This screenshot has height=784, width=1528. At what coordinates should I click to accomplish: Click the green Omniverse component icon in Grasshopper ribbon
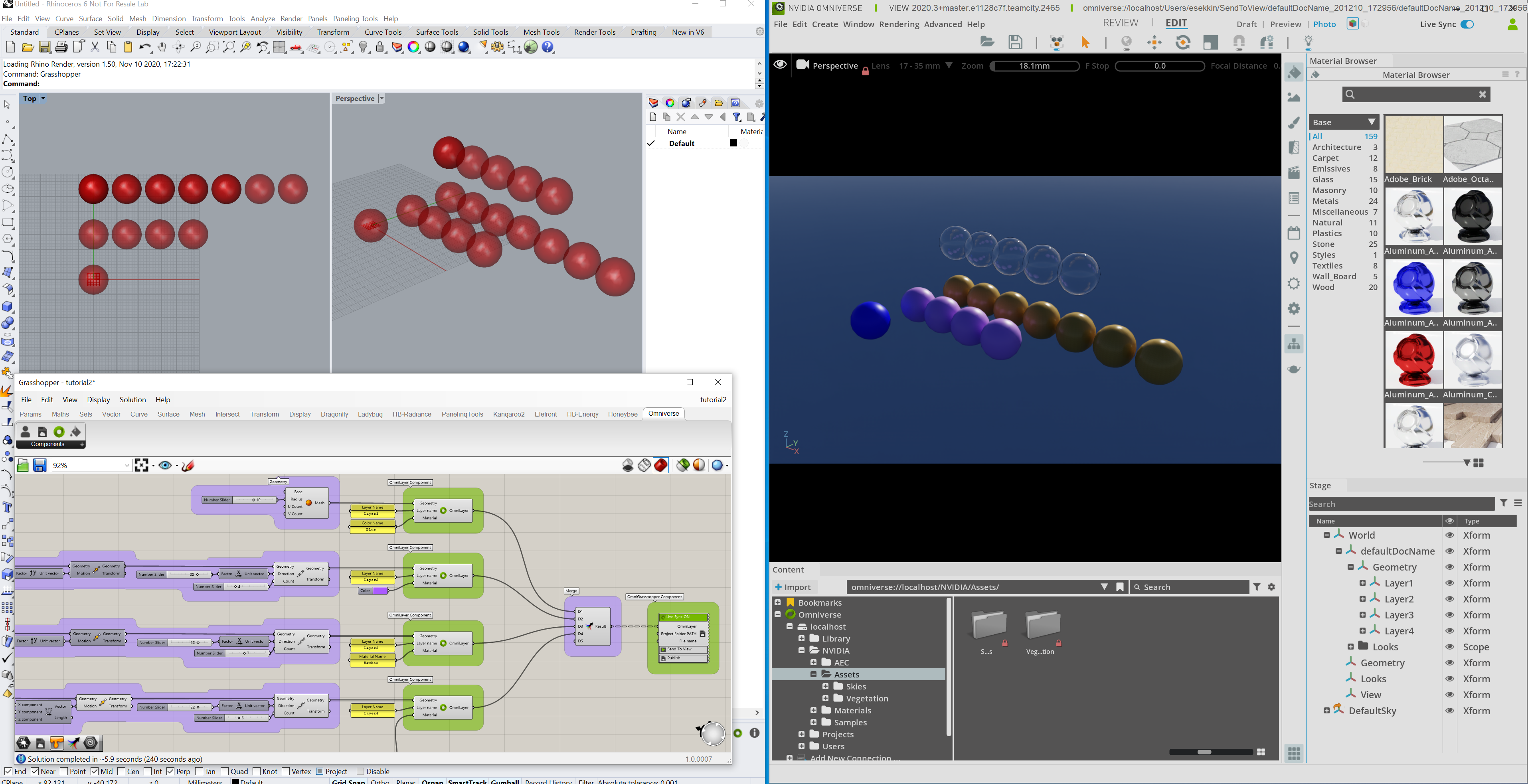tap(59, 432)
